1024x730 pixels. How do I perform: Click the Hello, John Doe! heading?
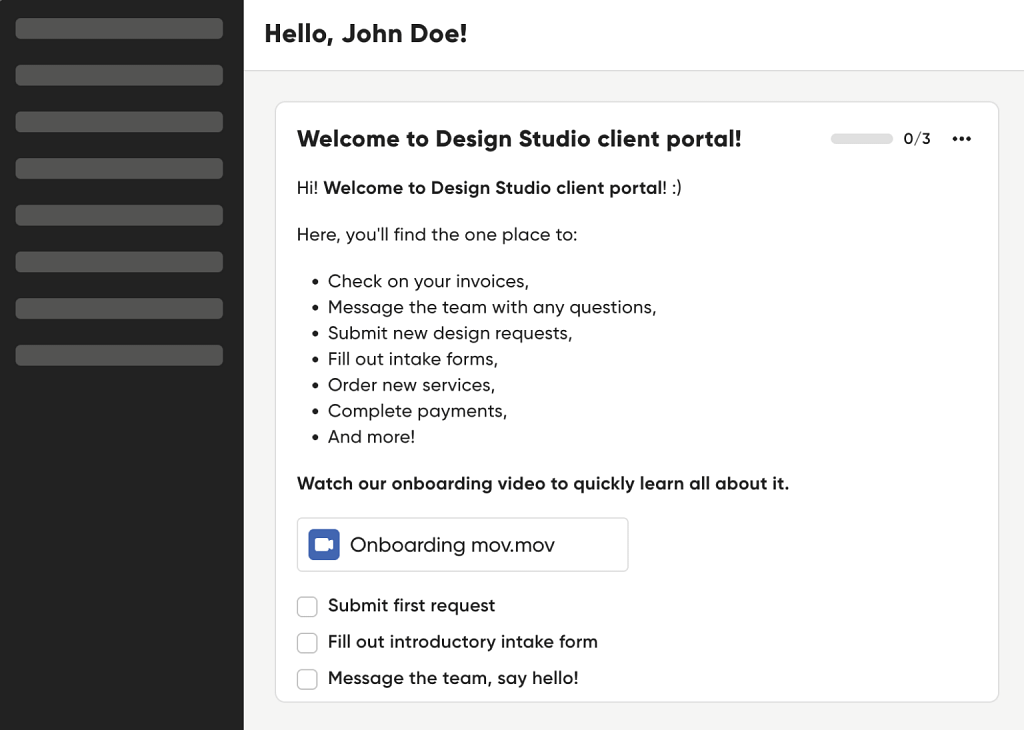click(366, 34)
